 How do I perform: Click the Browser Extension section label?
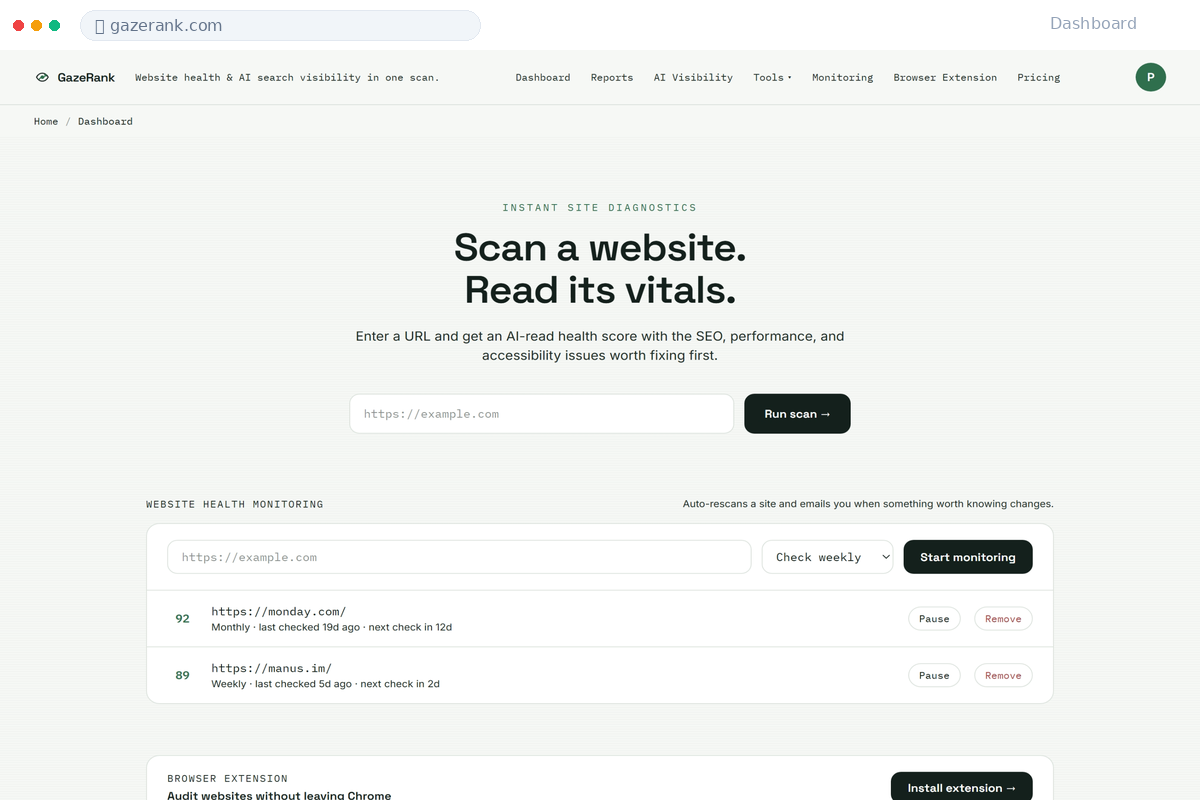coord(228,778)
